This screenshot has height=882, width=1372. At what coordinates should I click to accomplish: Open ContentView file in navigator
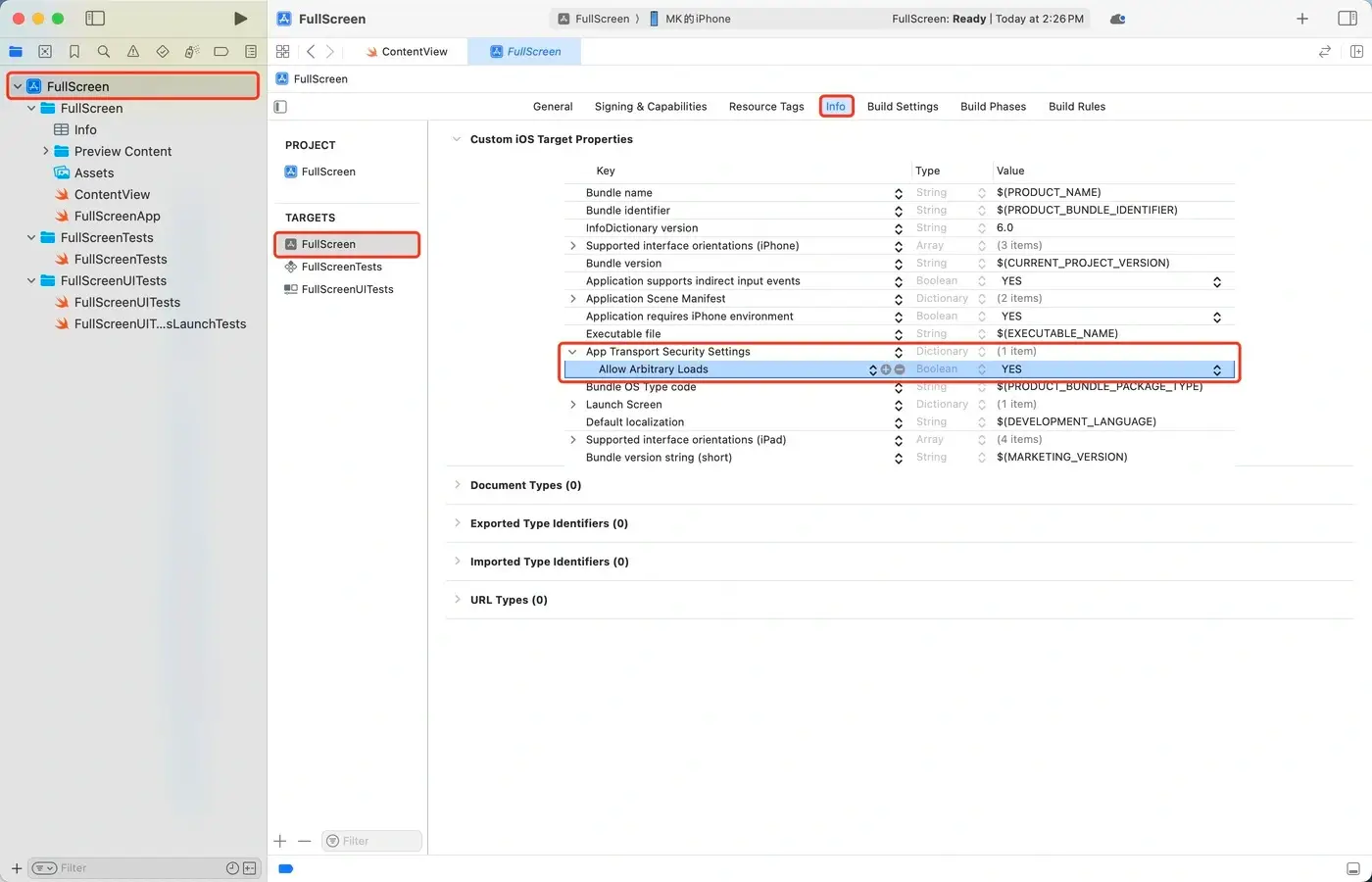click(112, 195)
